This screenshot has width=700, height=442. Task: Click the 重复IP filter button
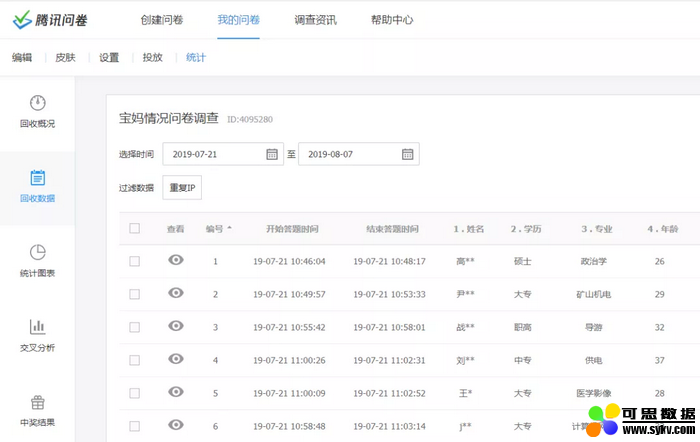coord(182,188)
